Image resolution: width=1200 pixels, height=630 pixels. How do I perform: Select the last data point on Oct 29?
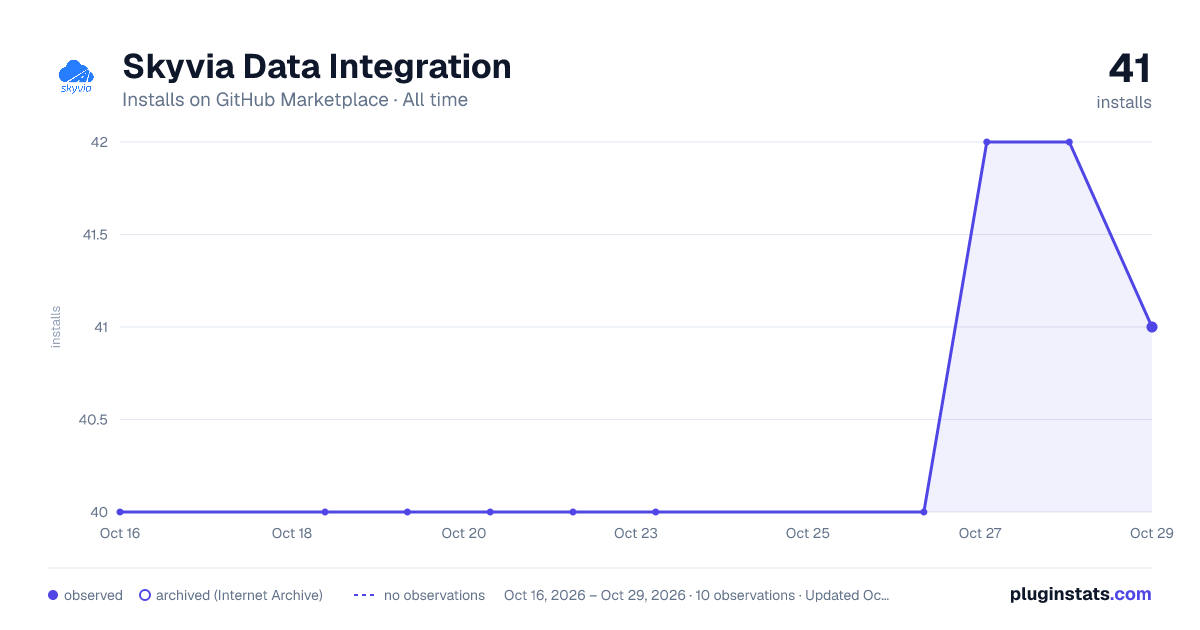(1152, 327)
